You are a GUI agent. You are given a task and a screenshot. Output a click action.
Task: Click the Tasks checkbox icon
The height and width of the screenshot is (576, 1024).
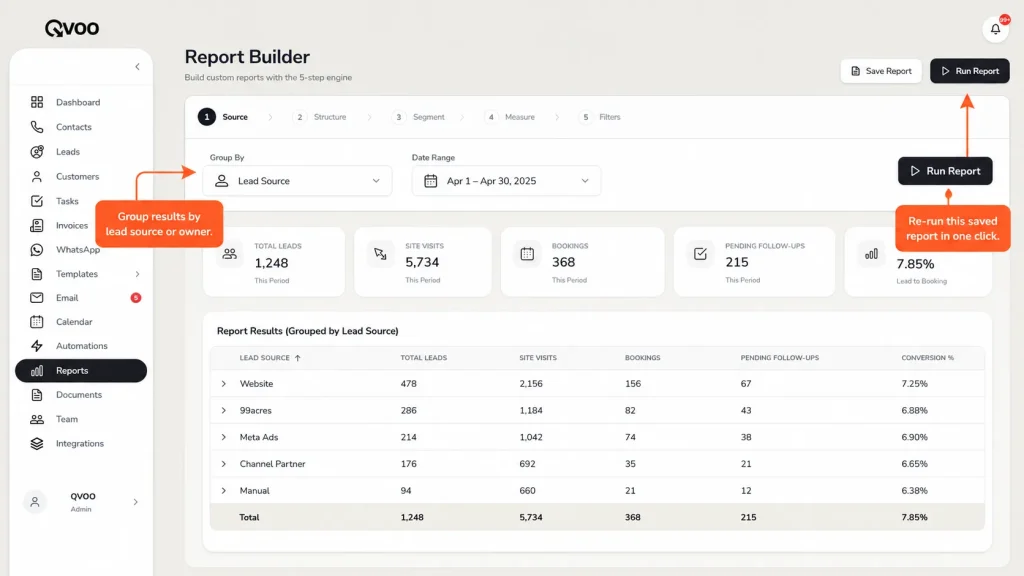[x=37, y=201]
